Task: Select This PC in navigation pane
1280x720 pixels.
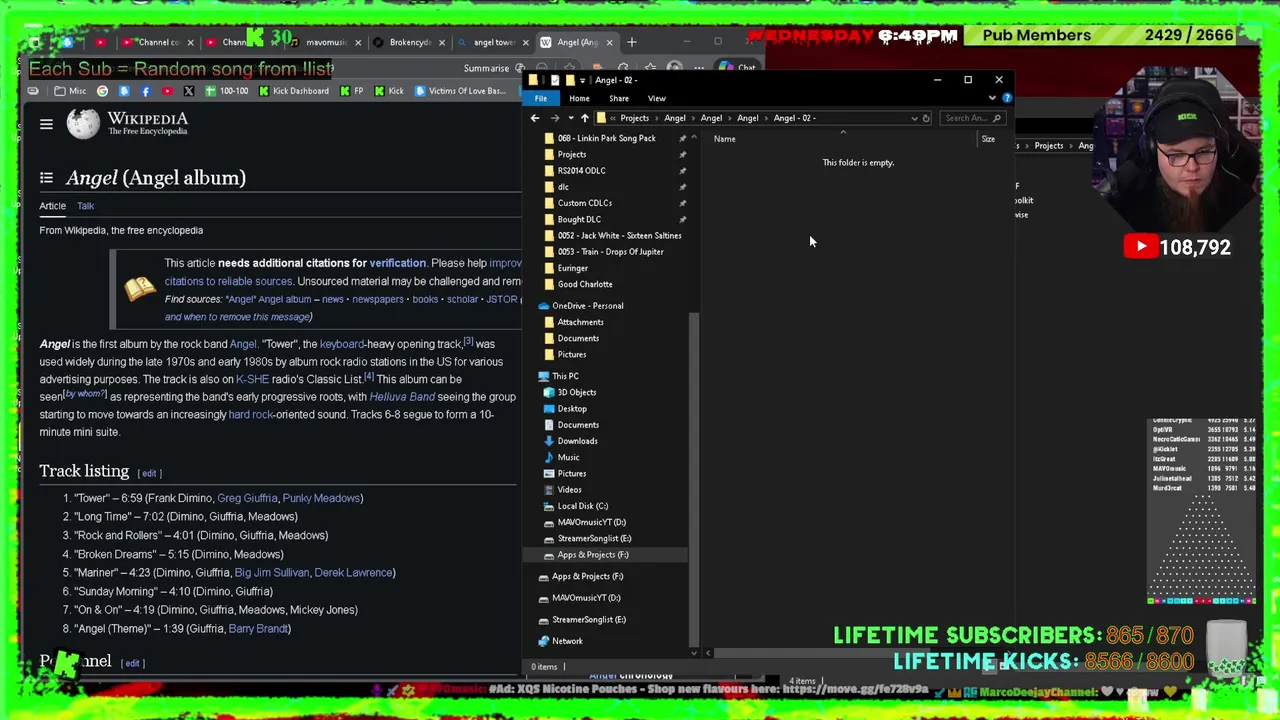Action: point(565,376)
